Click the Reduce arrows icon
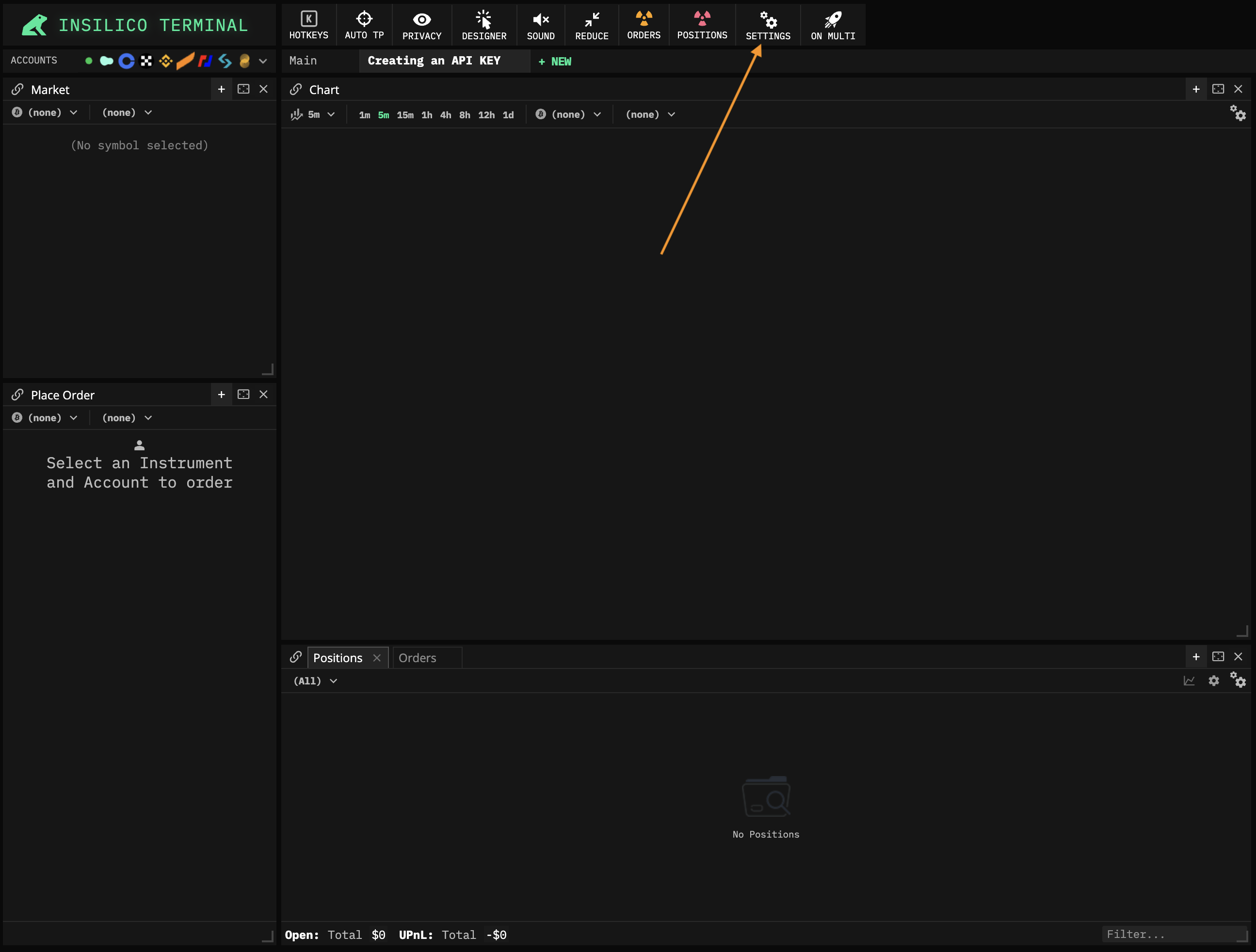 coord(592,19)
